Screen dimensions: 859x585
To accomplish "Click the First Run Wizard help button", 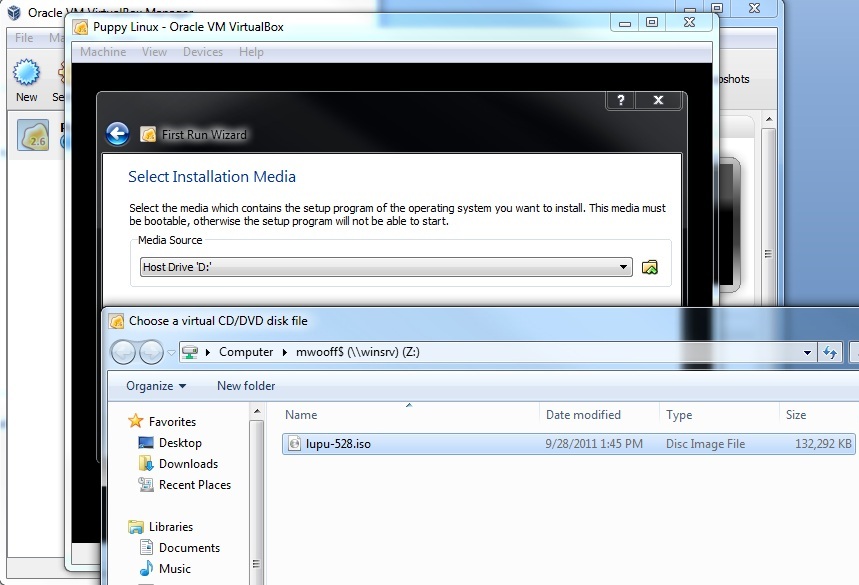I will point(621,100).
